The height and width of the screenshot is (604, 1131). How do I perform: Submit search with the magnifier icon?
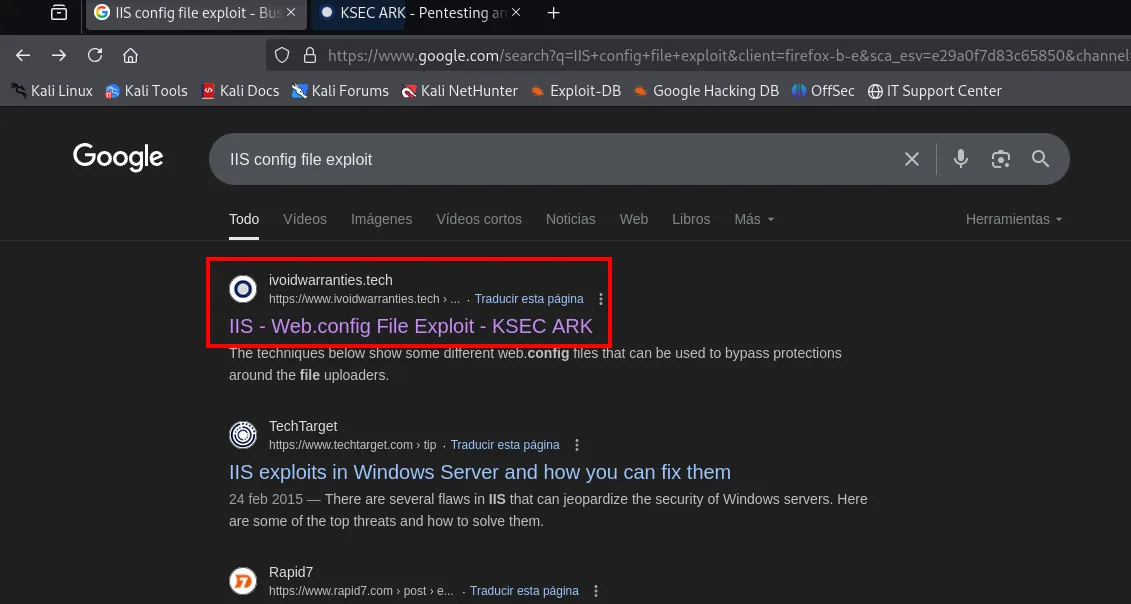(x=1040, y=159)
